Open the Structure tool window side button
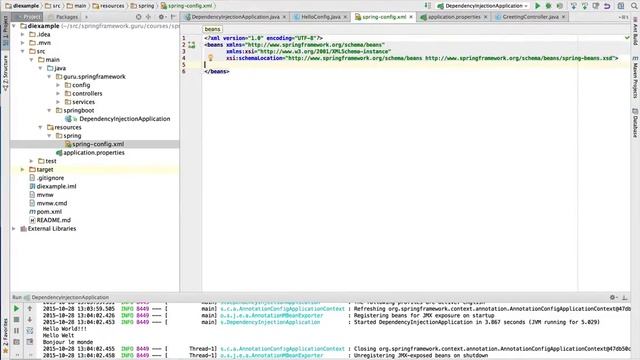This screenshot has width=640, height=360. 5,73
